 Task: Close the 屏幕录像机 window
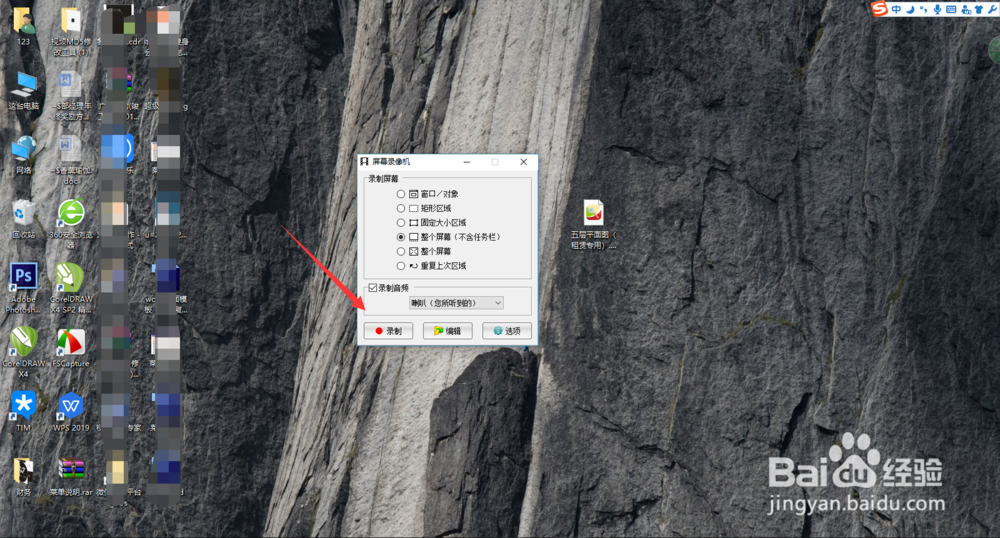(524, 162)
